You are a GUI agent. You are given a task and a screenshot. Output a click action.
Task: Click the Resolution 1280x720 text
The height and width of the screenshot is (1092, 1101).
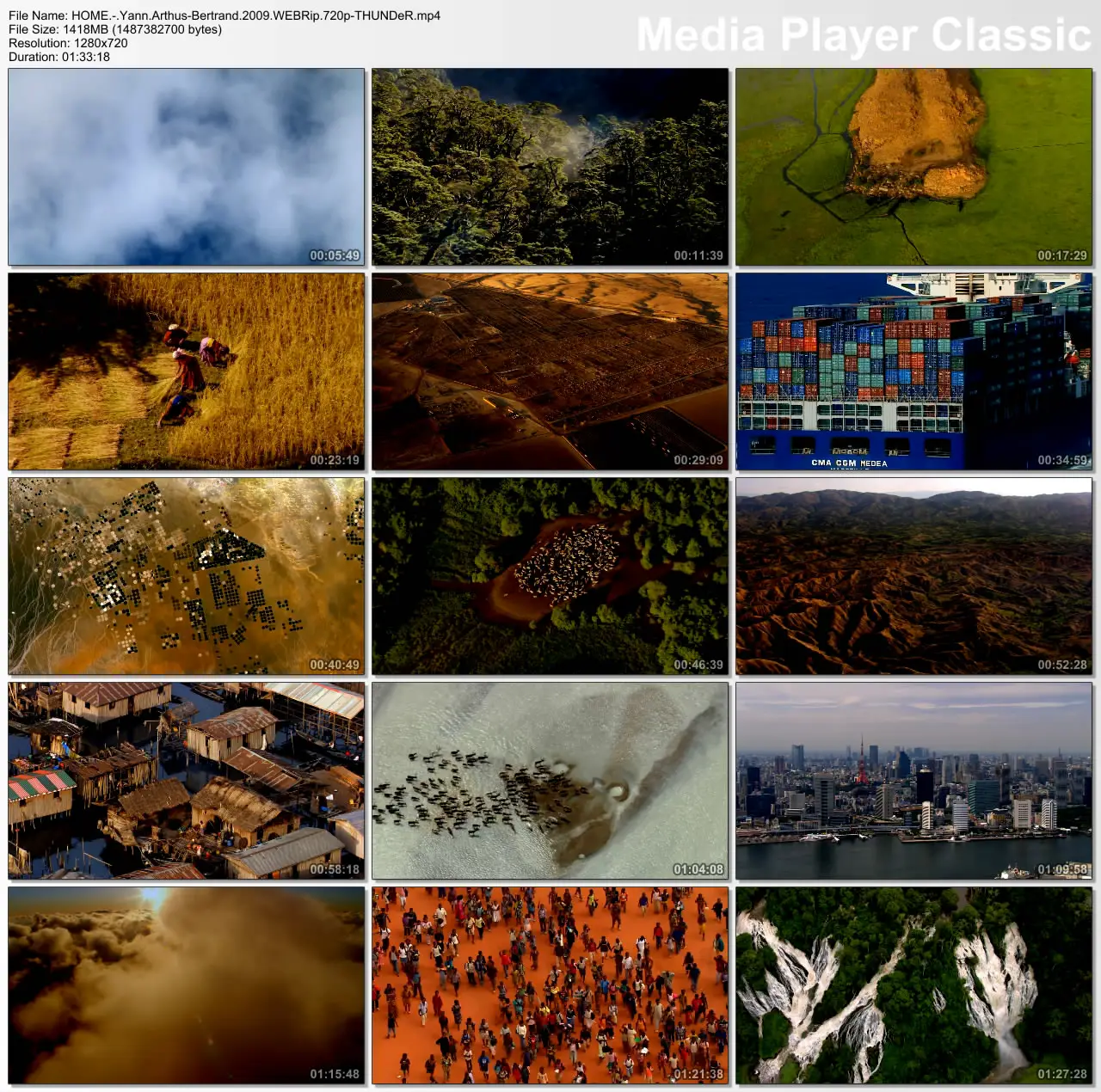tap(68, 43)
